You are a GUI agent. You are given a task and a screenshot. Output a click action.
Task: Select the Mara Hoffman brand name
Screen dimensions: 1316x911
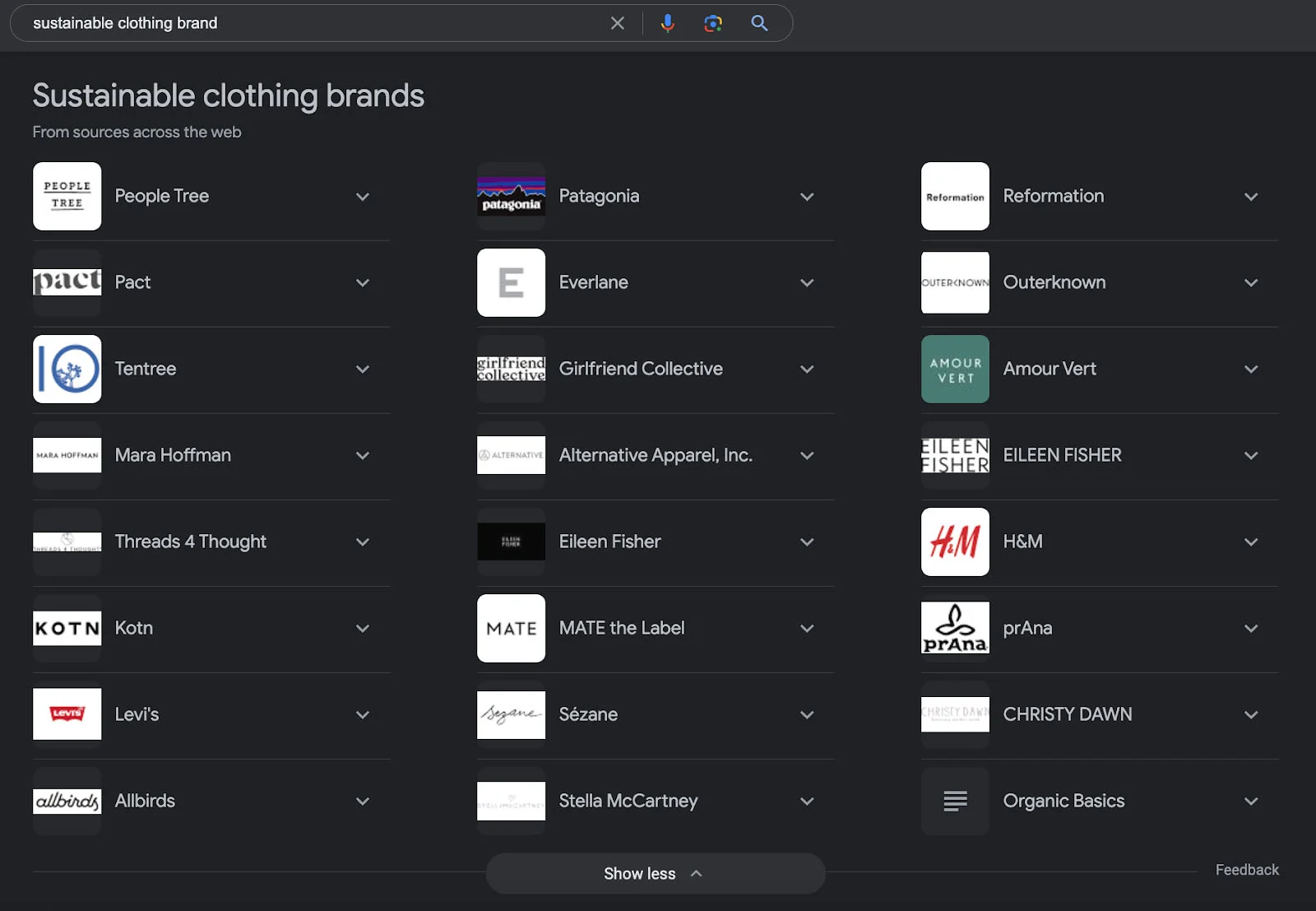[x=173, y=455]
